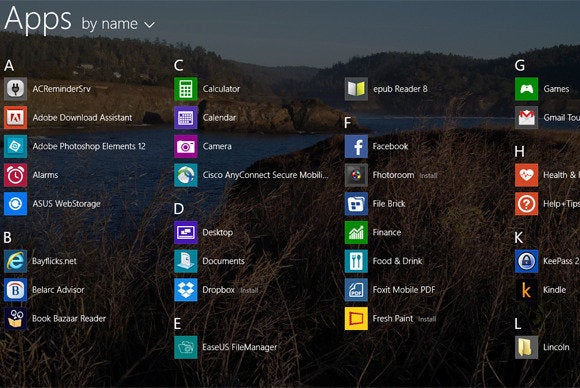This screenshot has height=388, width=580.
Task: Launch the Camera app icon
Action: [186, 146]
